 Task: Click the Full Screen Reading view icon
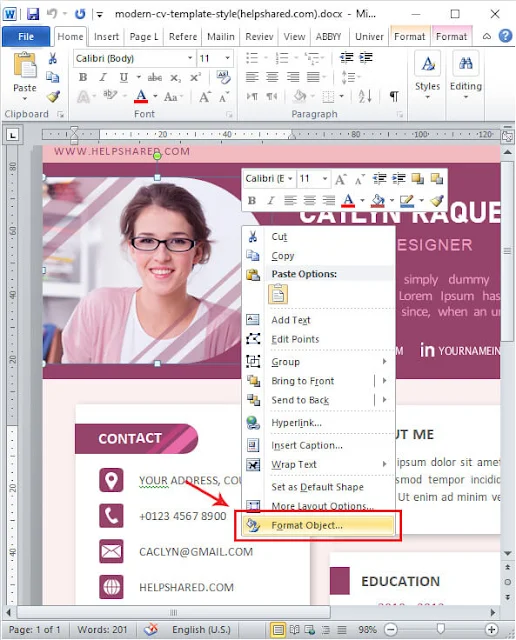294,629
